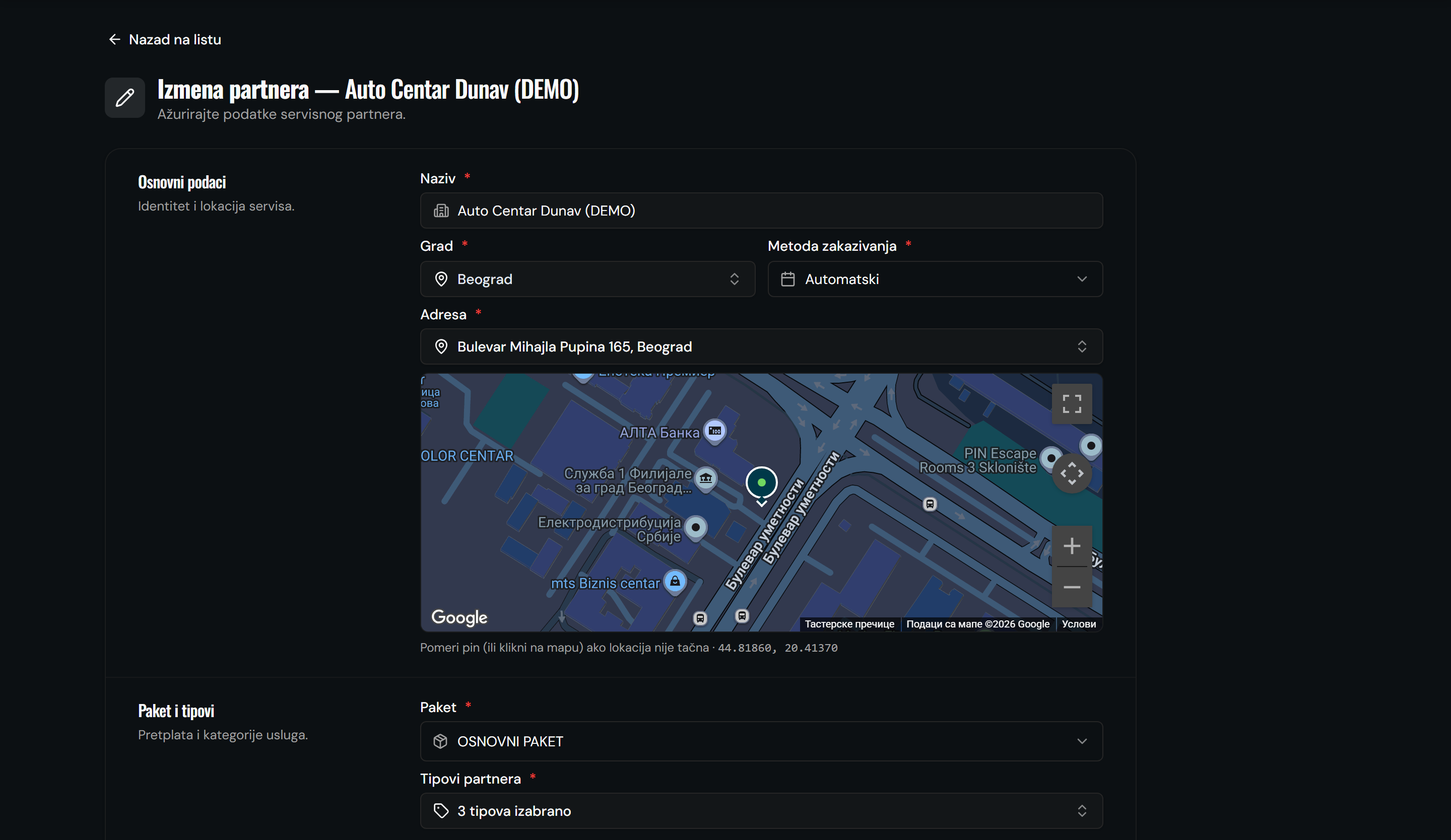This screenshot has height=840, width=1451.
Task: Click the calendar icon in Metoda zakazivanja
Action: pos(787,279)
